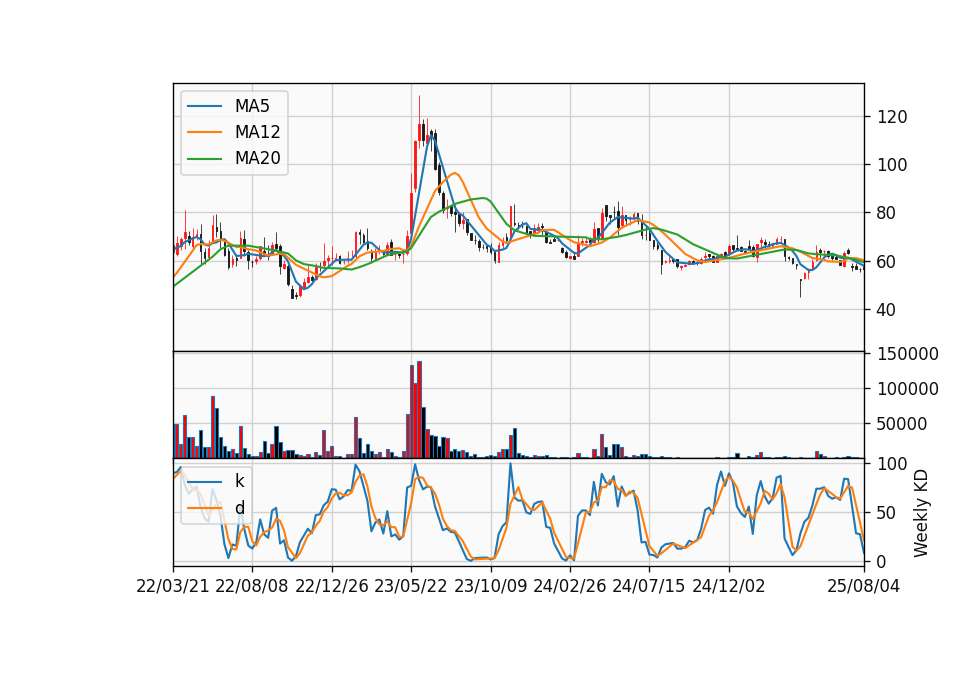Click the MA20 green line peak near 86

[x=484, y=198]
